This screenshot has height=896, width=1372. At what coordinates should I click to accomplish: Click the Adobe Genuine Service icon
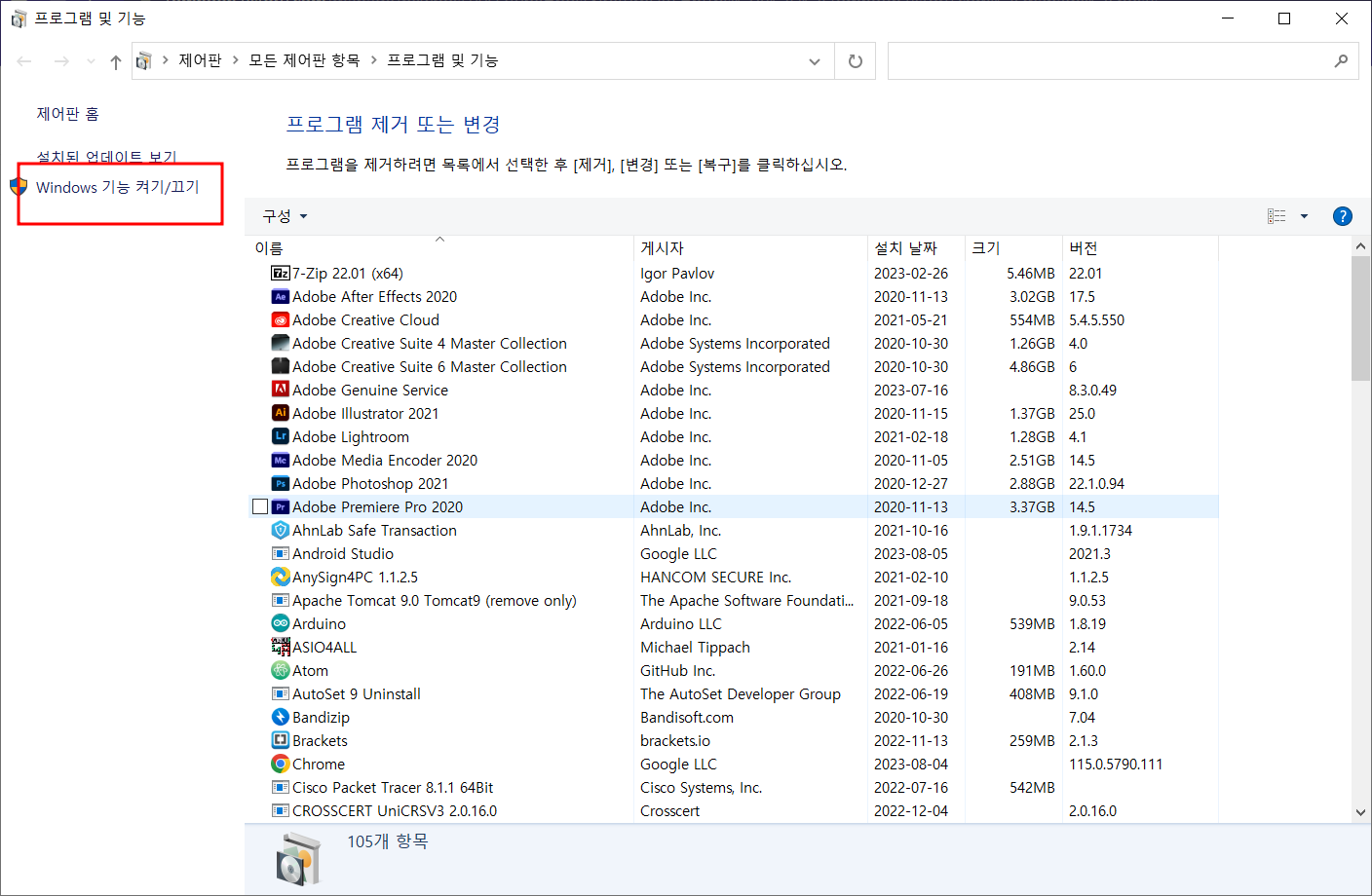click(281, 390)
